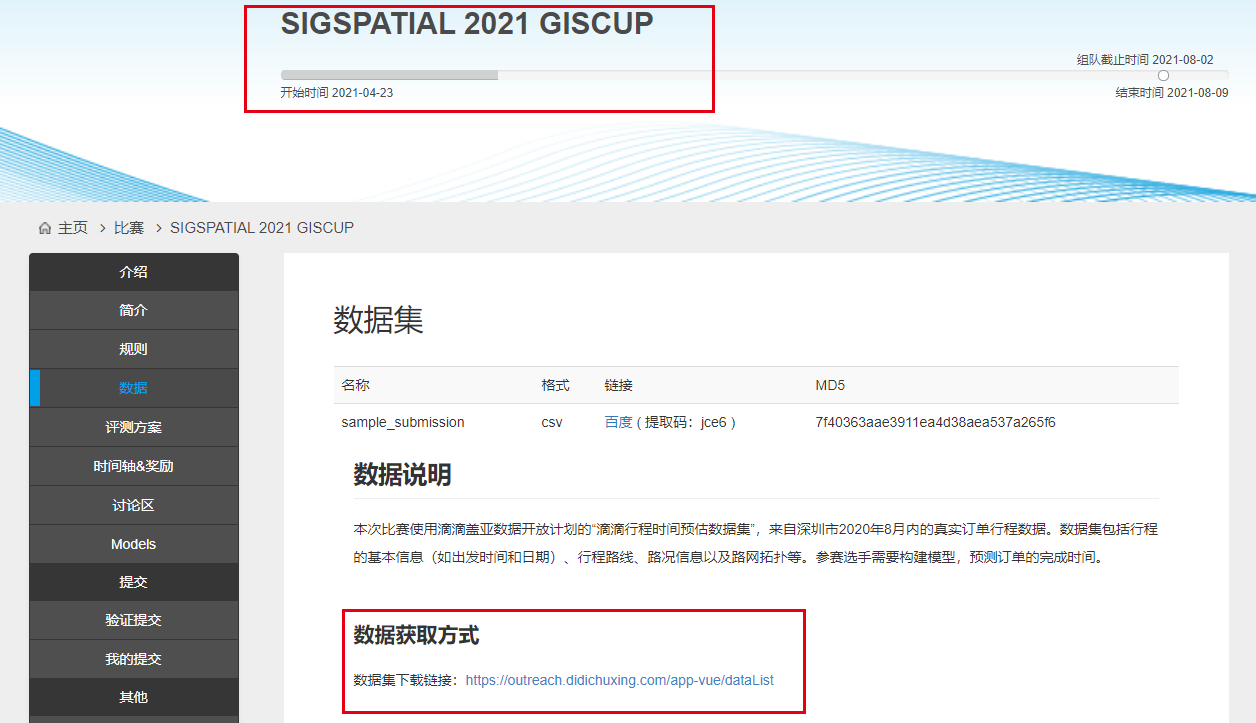Open the 评测方案 sidebar item

[x=134, y=427]
